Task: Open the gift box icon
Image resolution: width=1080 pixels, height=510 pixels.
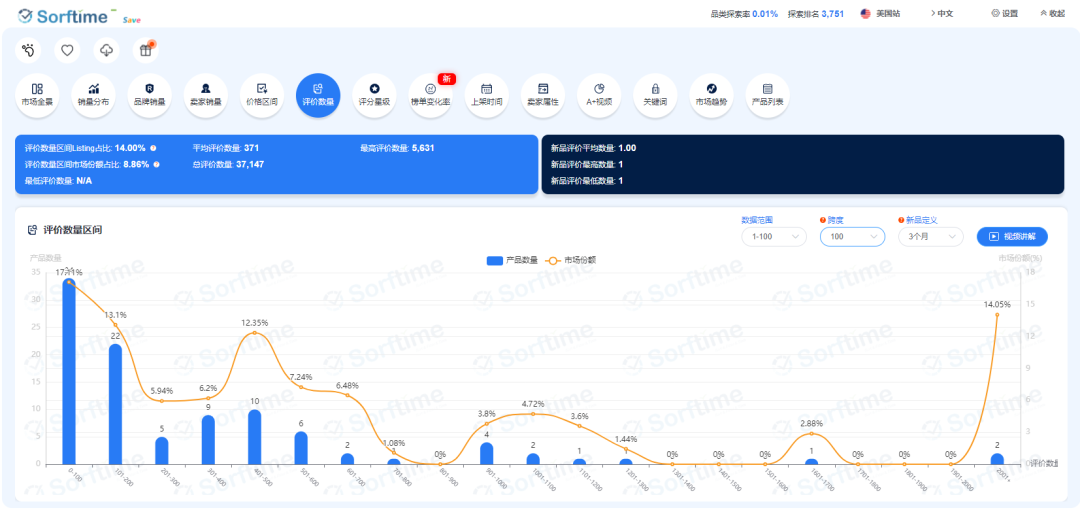Action: click(x=145, y=50)
